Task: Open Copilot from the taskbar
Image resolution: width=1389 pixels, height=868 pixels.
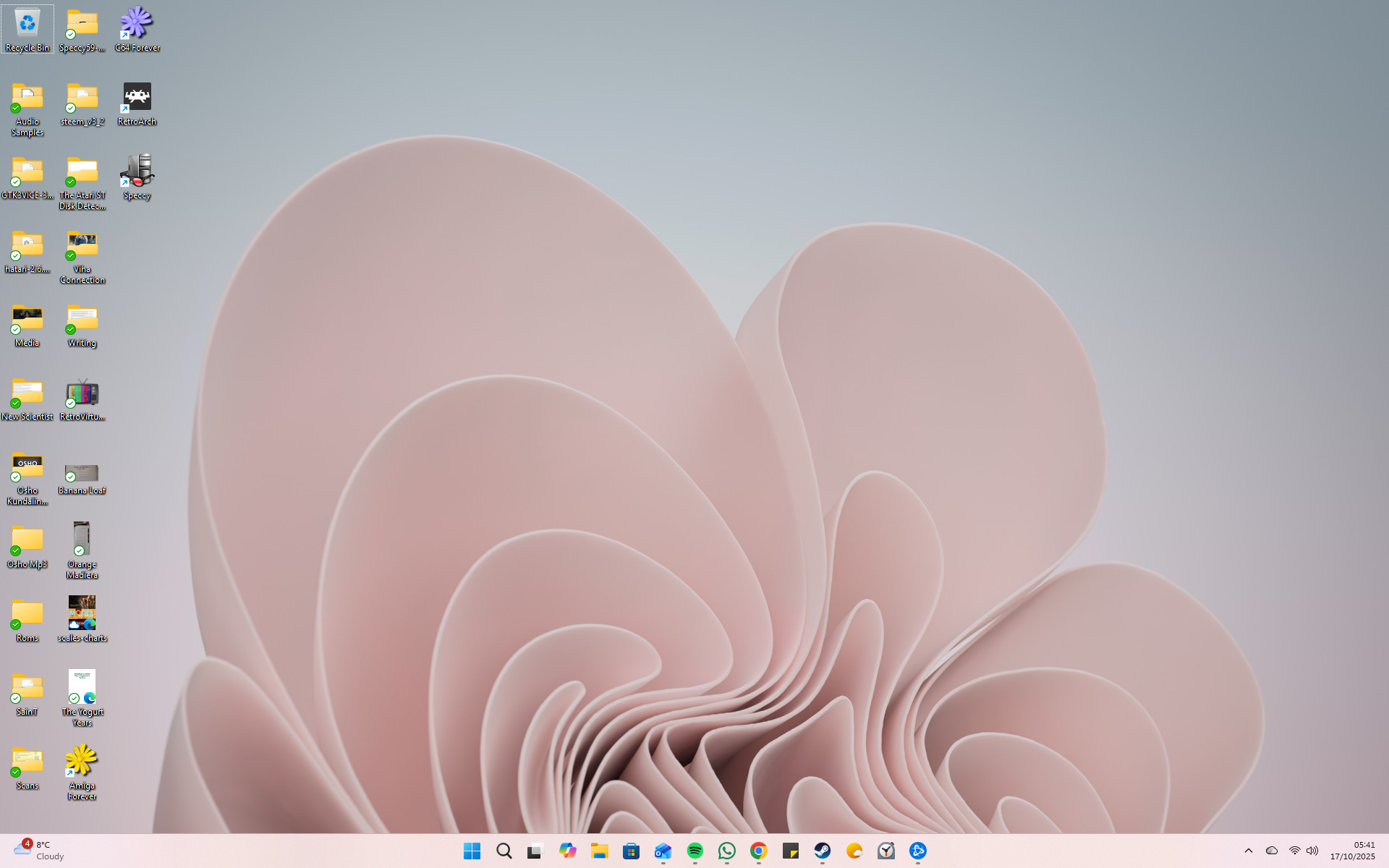Action: point(568,851)
